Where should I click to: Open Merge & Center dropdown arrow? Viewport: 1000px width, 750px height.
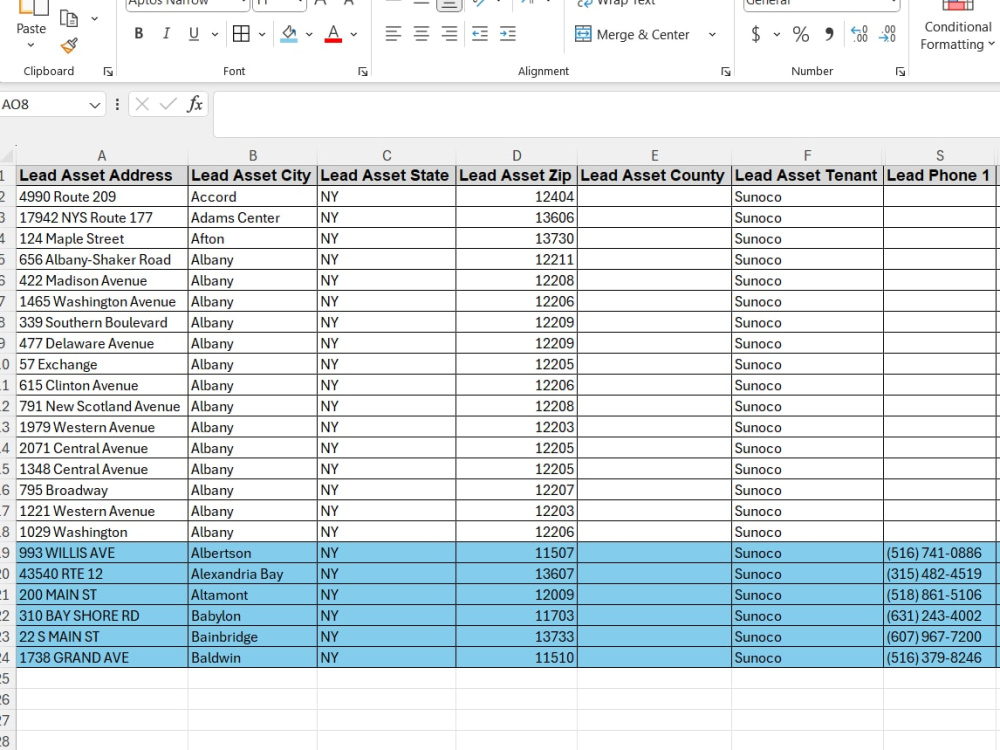(x=712, y=34)
